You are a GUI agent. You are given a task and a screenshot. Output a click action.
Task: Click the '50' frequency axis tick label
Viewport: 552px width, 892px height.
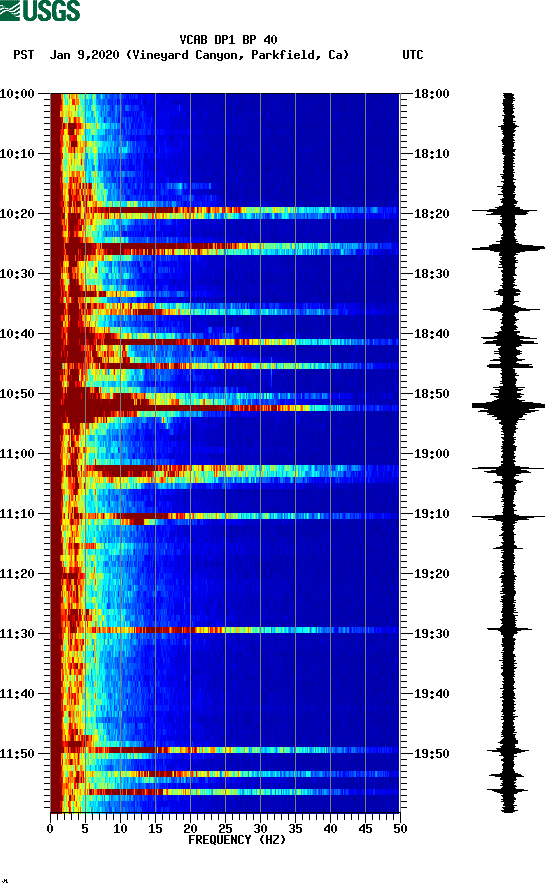point(400,828)
